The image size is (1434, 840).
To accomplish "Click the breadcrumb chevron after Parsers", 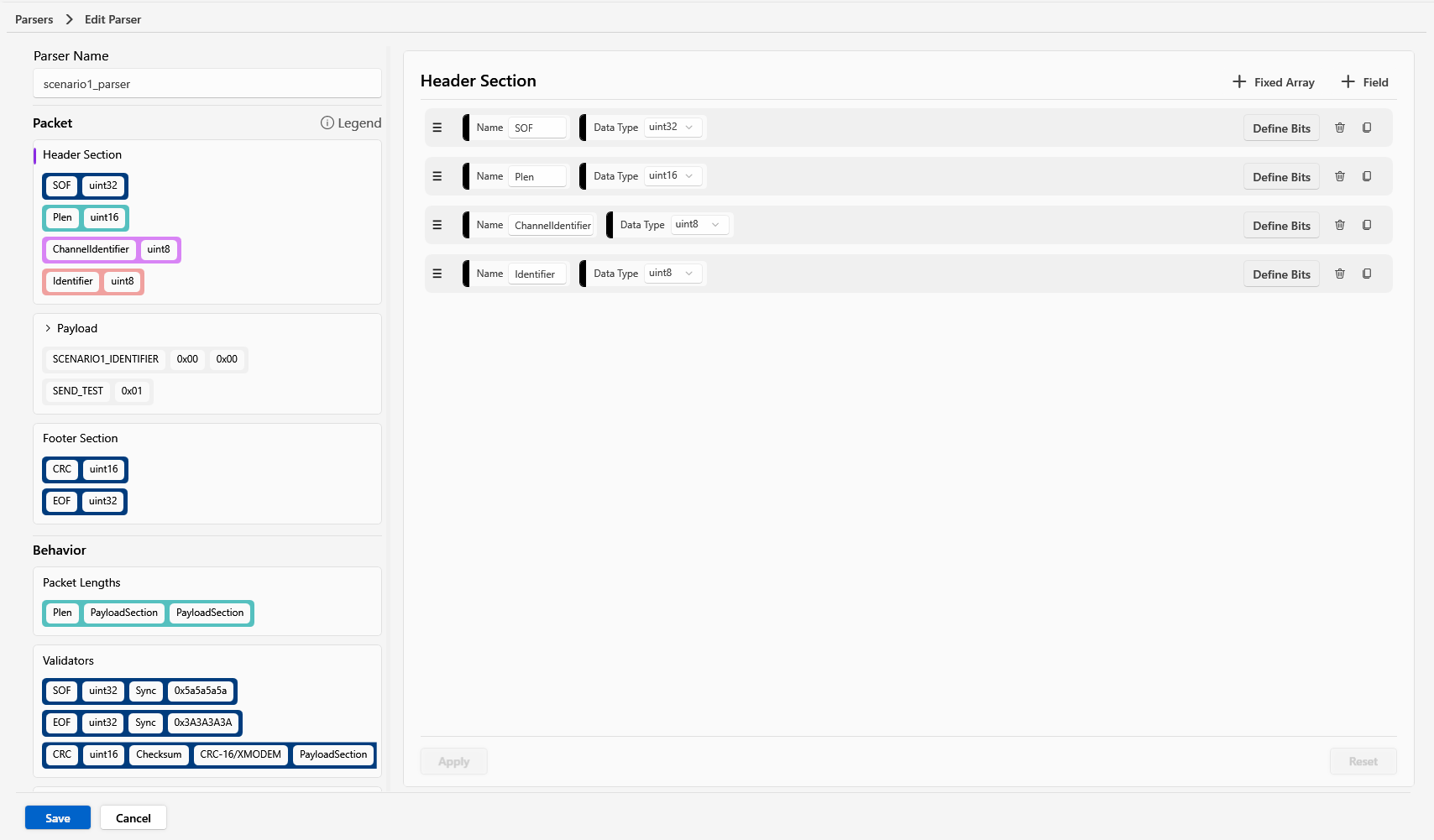I will point(69,19).
